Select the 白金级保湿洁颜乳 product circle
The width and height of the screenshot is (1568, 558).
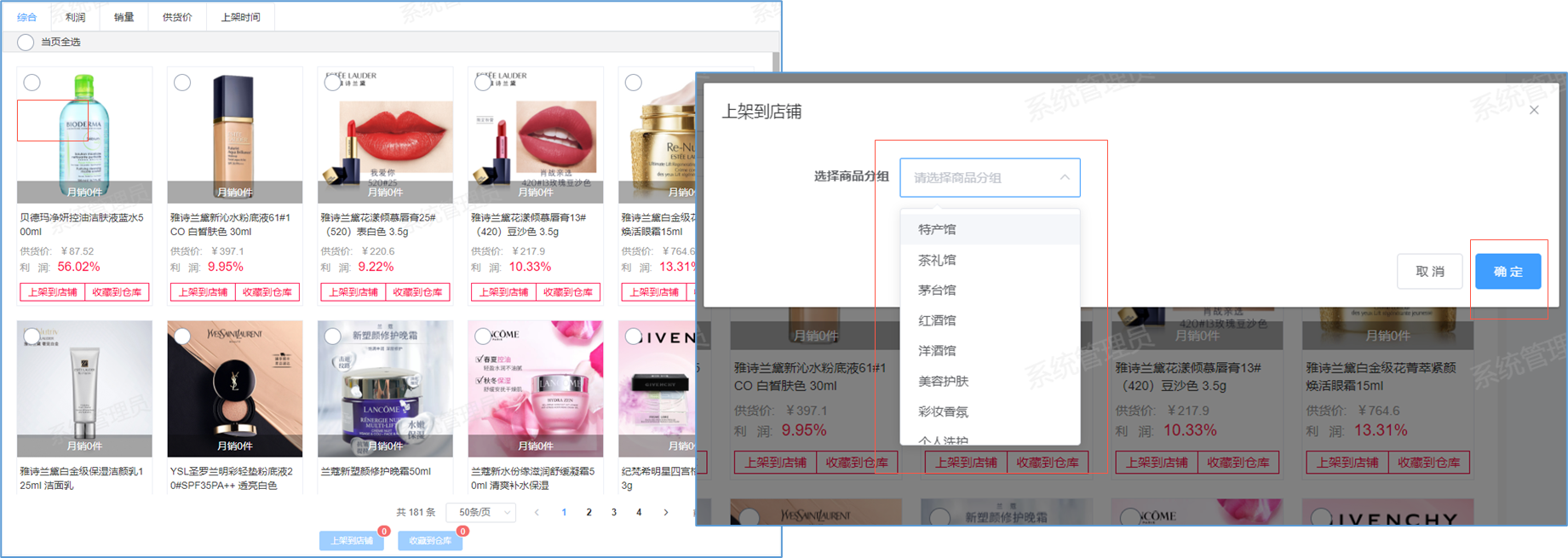32,337
